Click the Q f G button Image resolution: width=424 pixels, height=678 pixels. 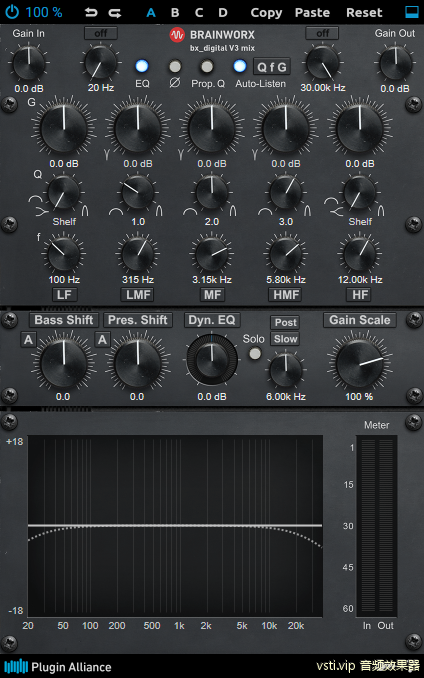pos(272,67)
